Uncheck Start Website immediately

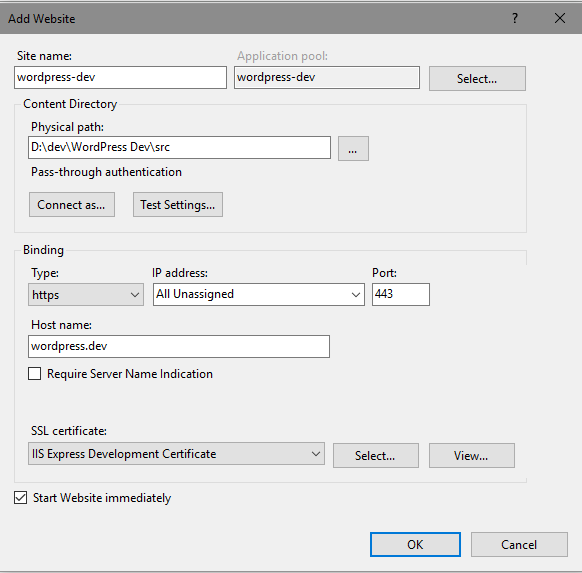click(x=20, y=498)
